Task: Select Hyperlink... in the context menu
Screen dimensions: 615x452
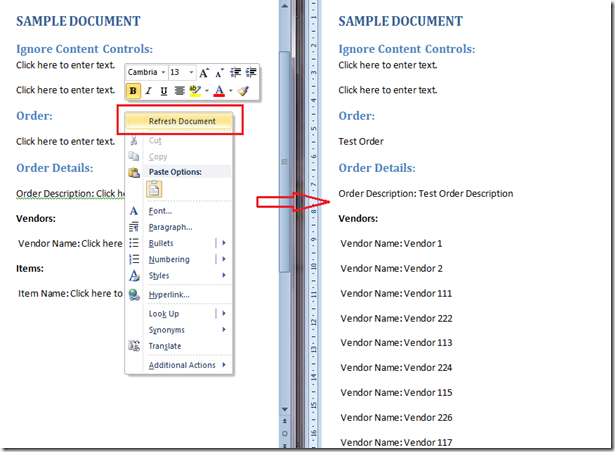Action: click(169, 295)
